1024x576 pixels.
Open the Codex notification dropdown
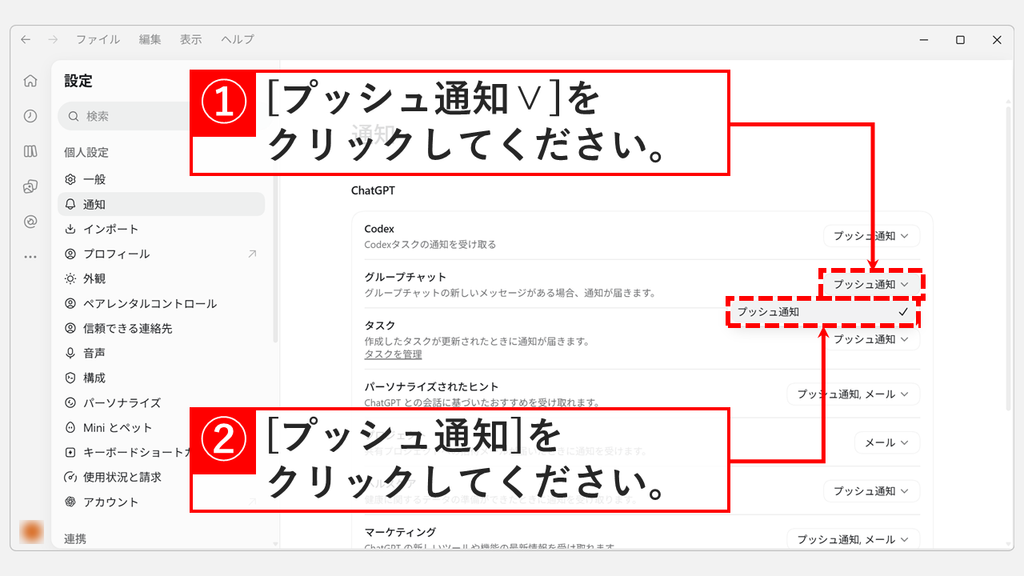[871, 236]
